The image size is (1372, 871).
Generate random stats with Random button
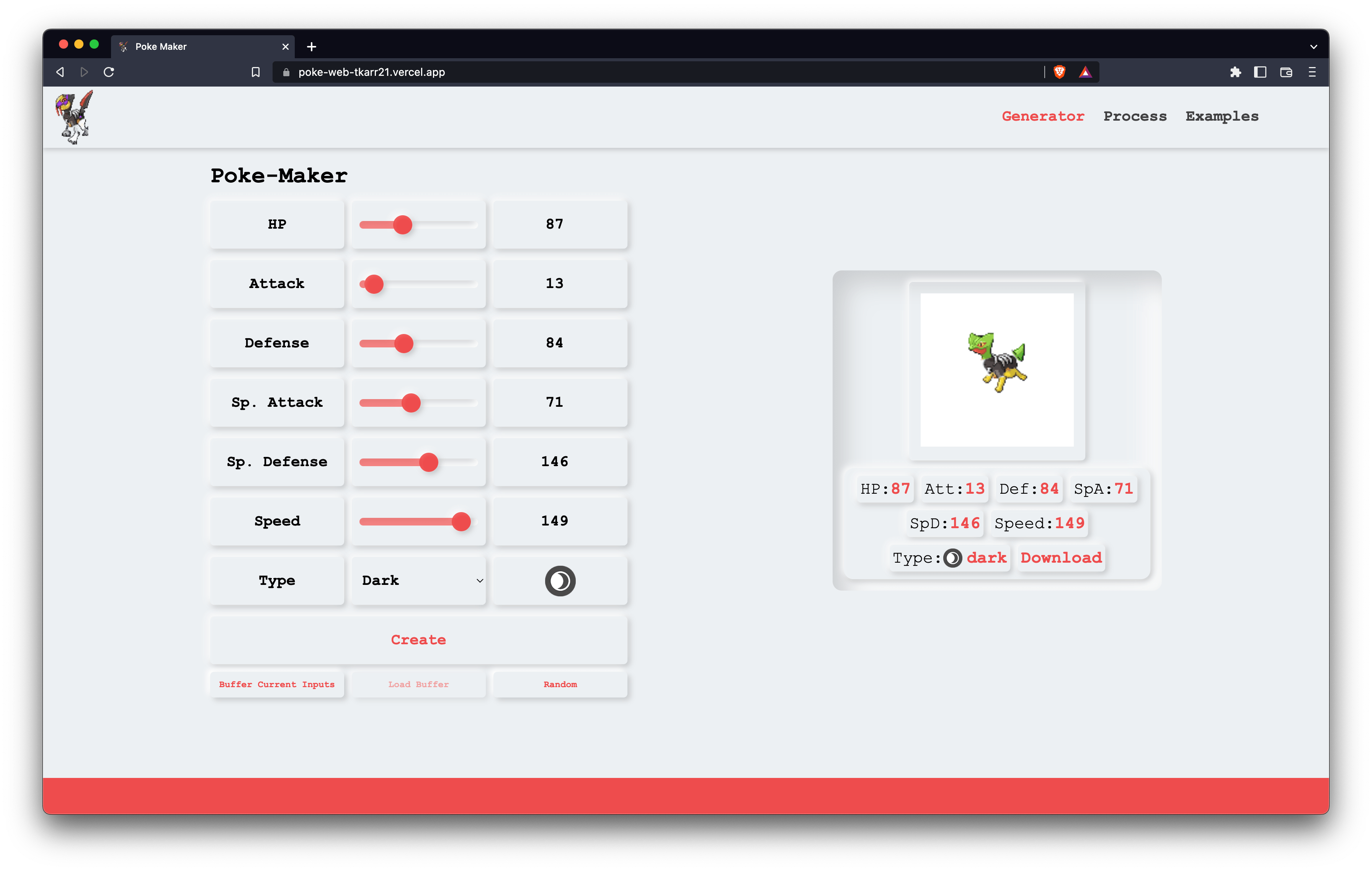[560, 684]
